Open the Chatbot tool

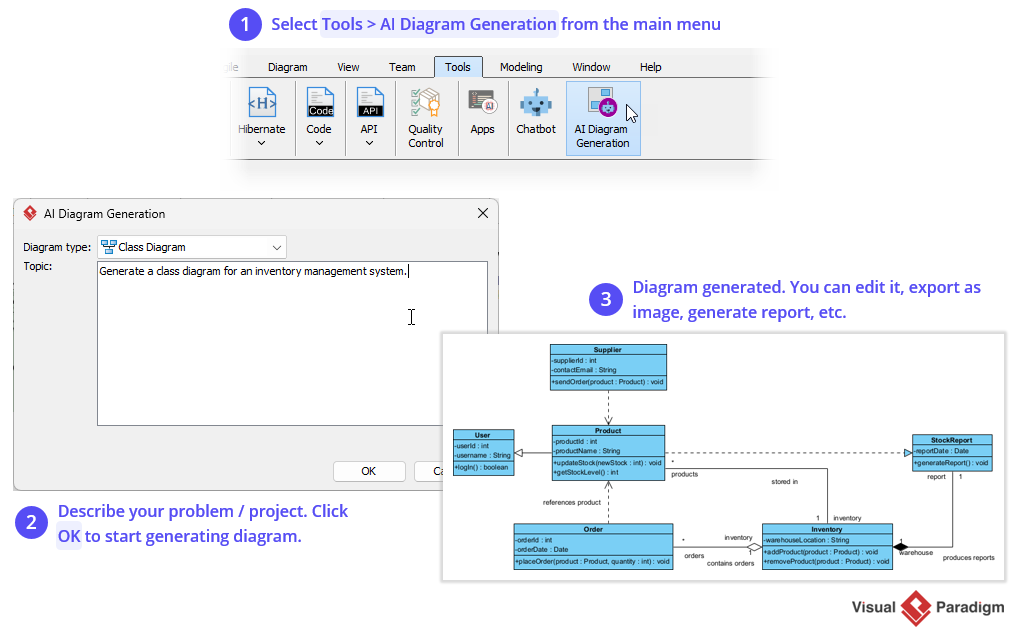click(536, 110)
